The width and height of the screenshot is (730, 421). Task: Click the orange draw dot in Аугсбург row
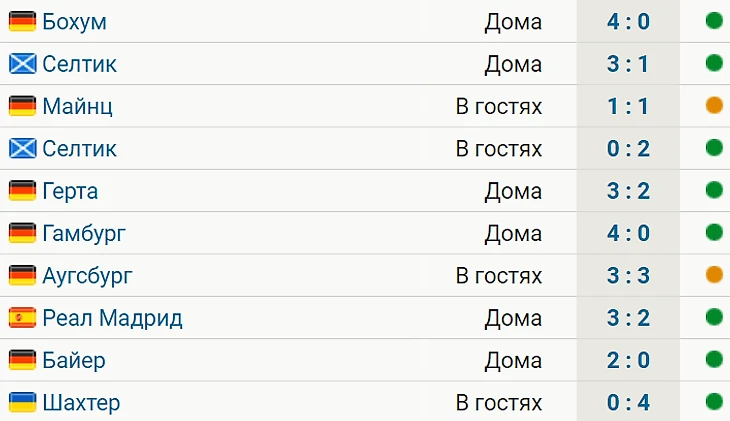tap(714, 274)
